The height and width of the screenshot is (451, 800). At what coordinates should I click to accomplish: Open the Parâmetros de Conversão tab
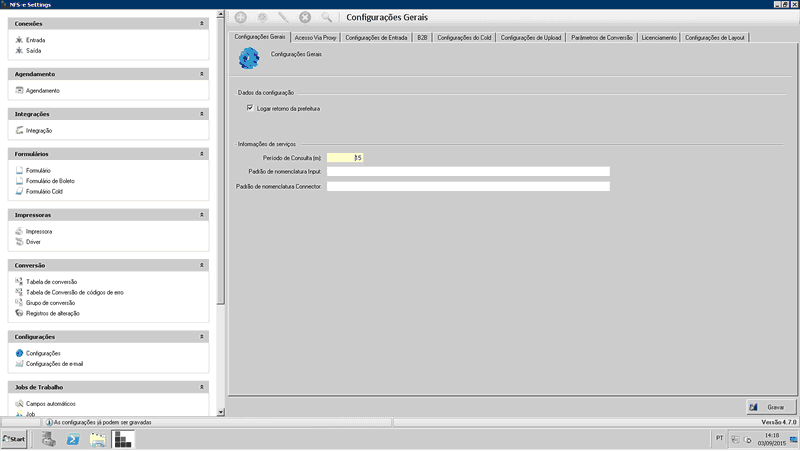pyautogui.click(x=602, y=38)
